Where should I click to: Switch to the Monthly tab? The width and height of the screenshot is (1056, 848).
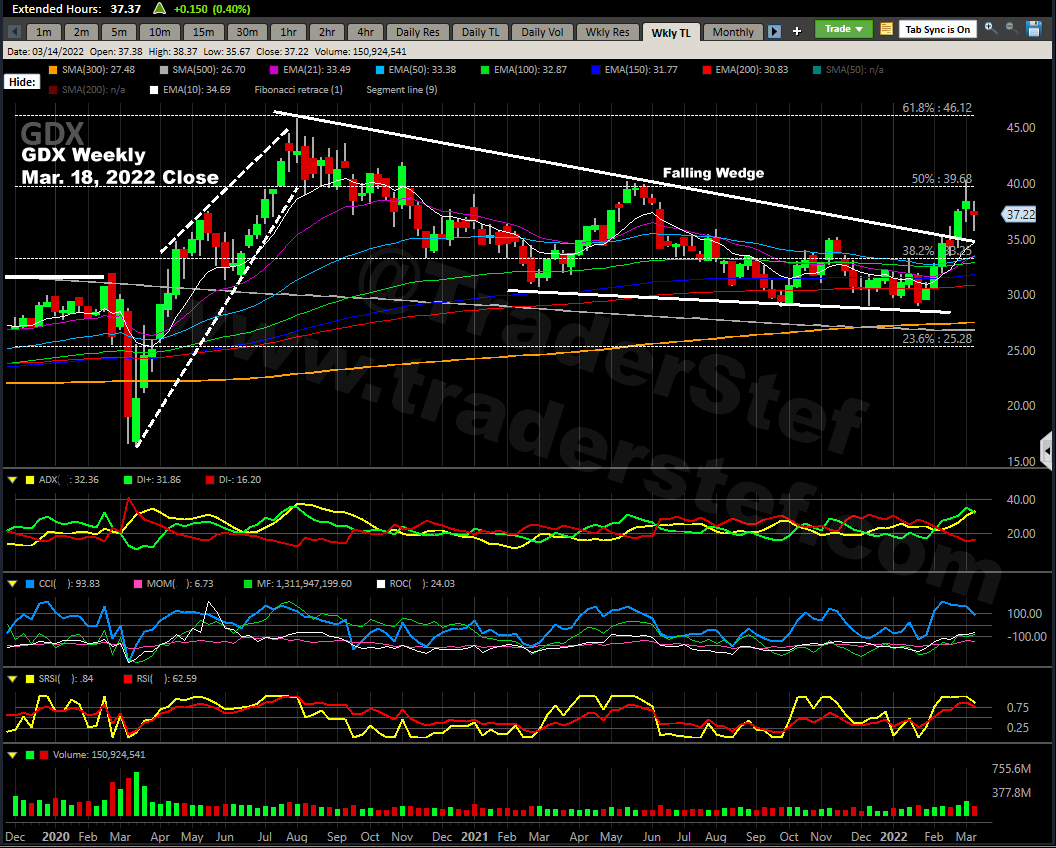[x=733, y=32]
